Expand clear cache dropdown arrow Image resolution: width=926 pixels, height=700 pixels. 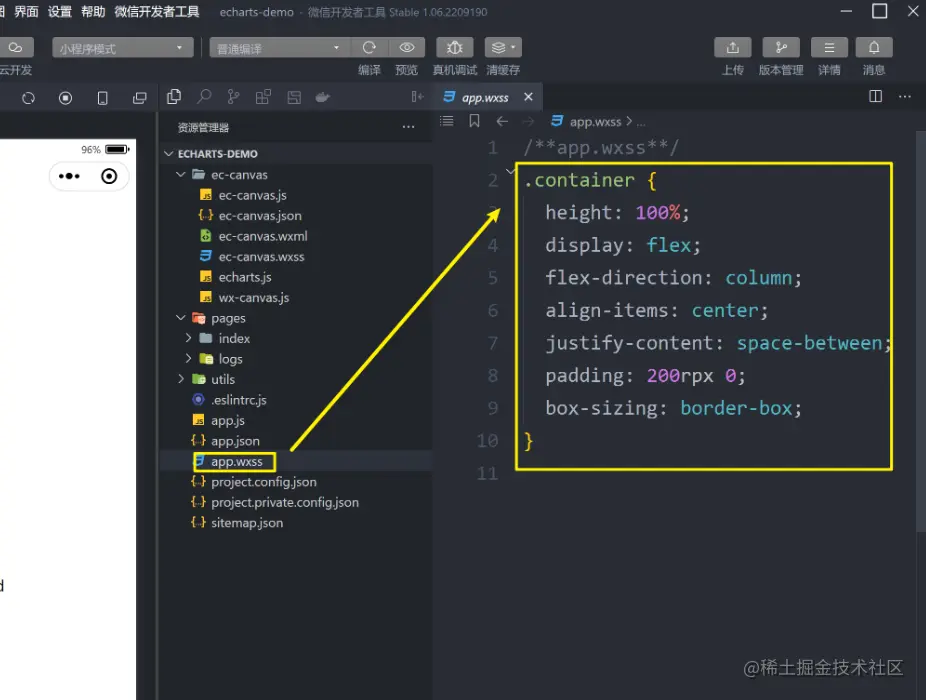click(x=513, y=47)
